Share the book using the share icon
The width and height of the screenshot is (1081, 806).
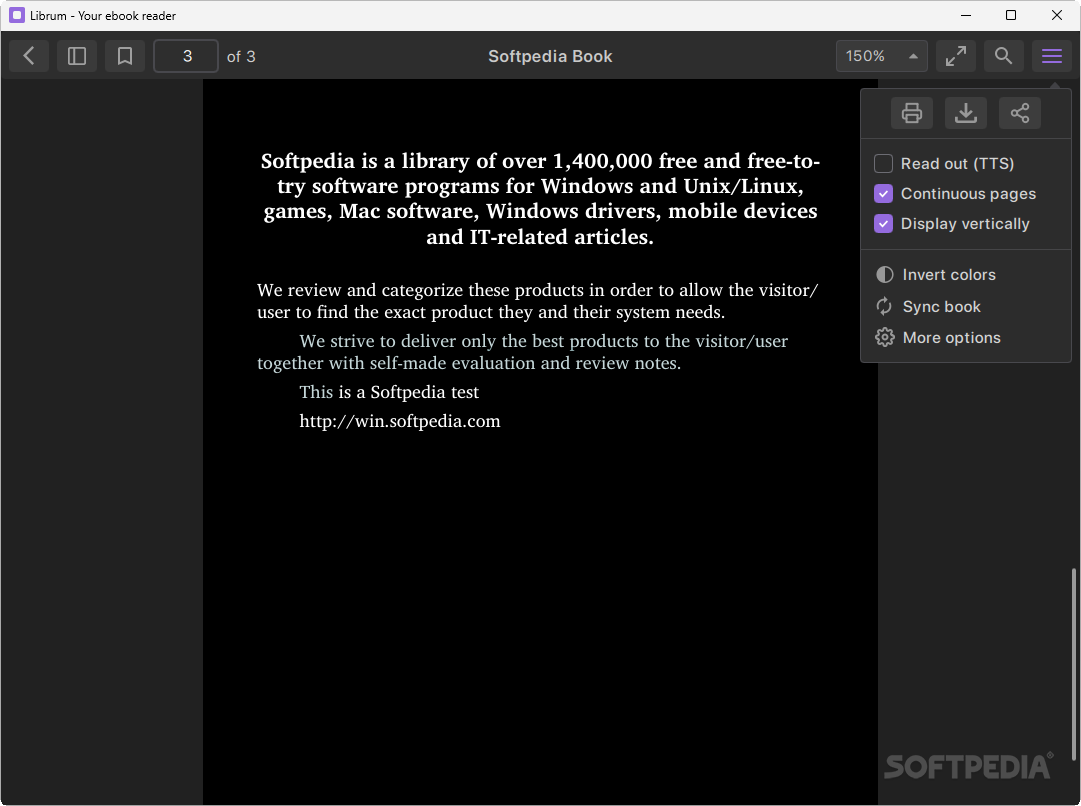pos(1020,113)
